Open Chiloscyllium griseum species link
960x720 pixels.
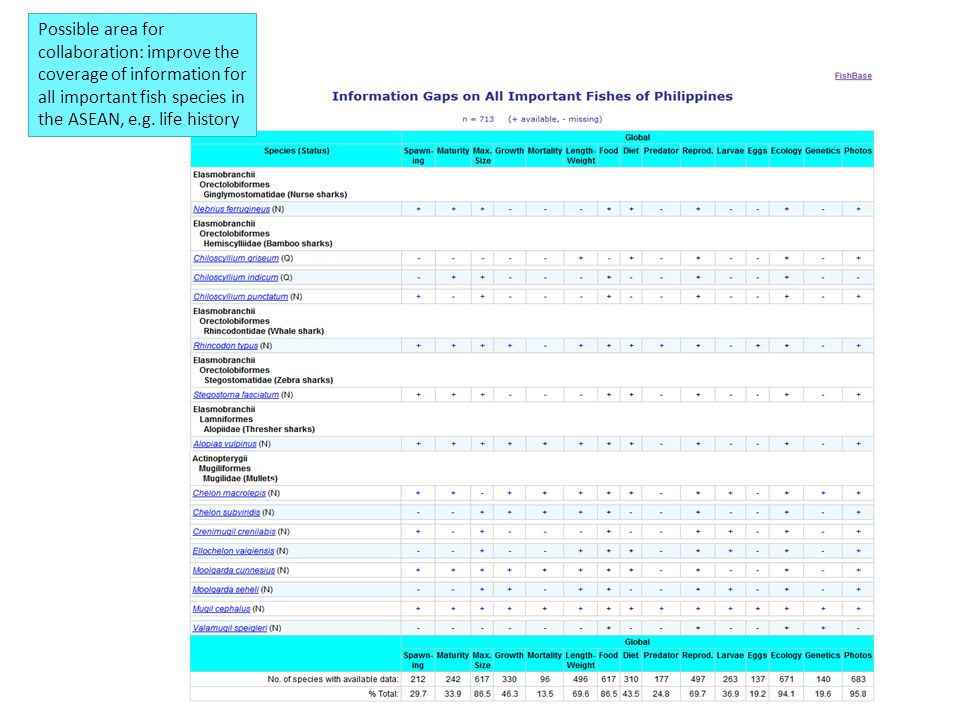click(236, 258)
